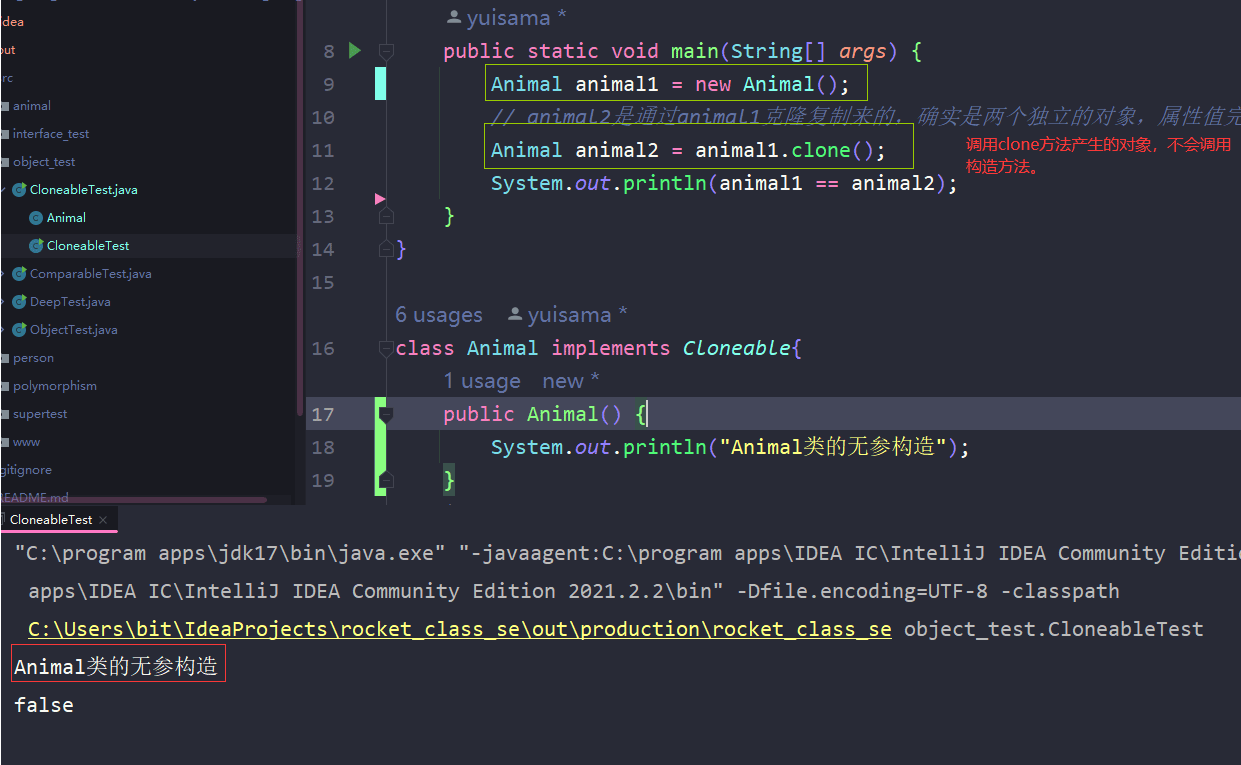Collapse the Animal class fold on line 16

point(386,348)
